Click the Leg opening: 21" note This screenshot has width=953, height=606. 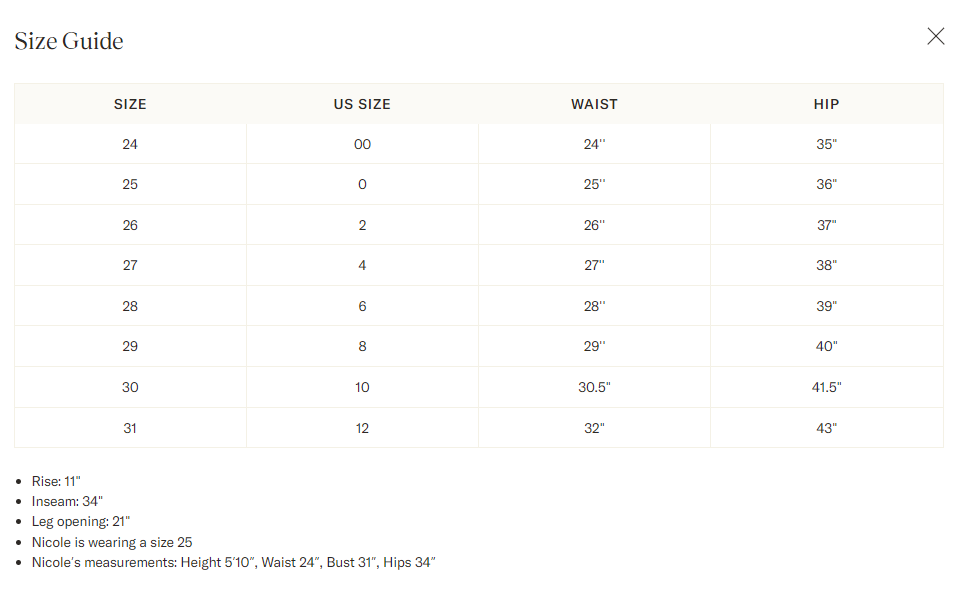81,522
